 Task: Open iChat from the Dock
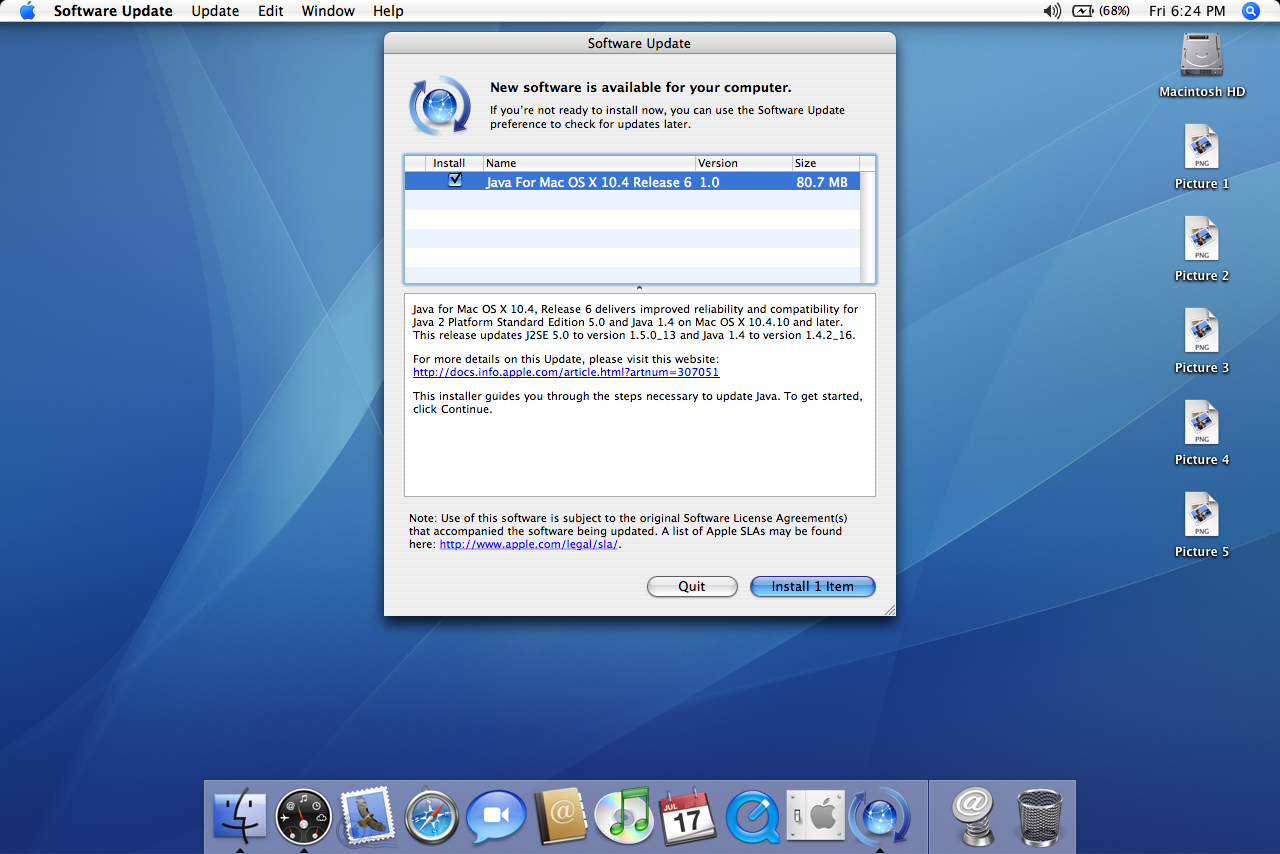[x=496, y=816]
